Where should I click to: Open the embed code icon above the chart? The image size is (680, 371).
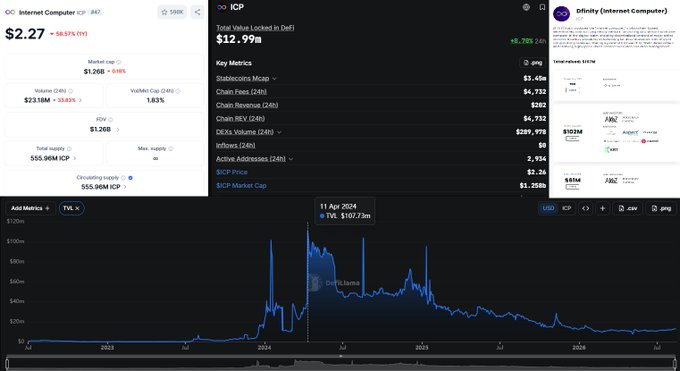(585, 208)
